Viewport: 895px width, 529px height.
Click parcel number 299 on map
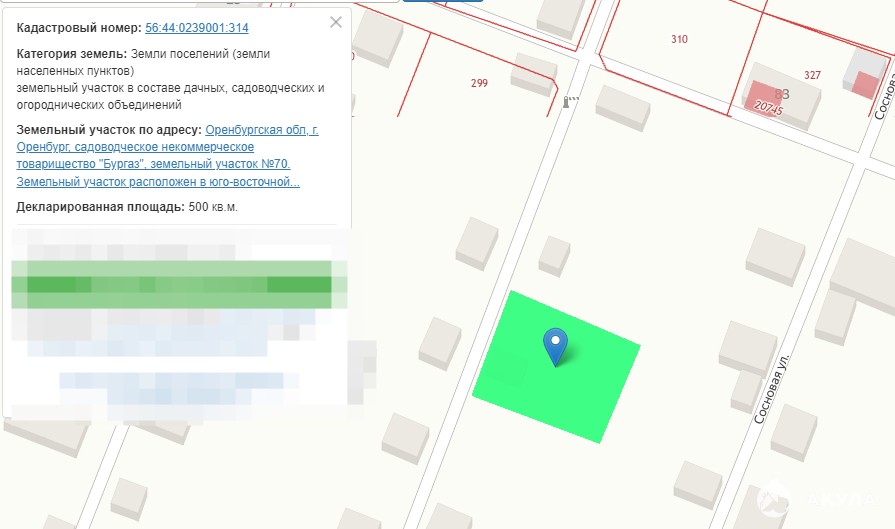click(479, 83)
